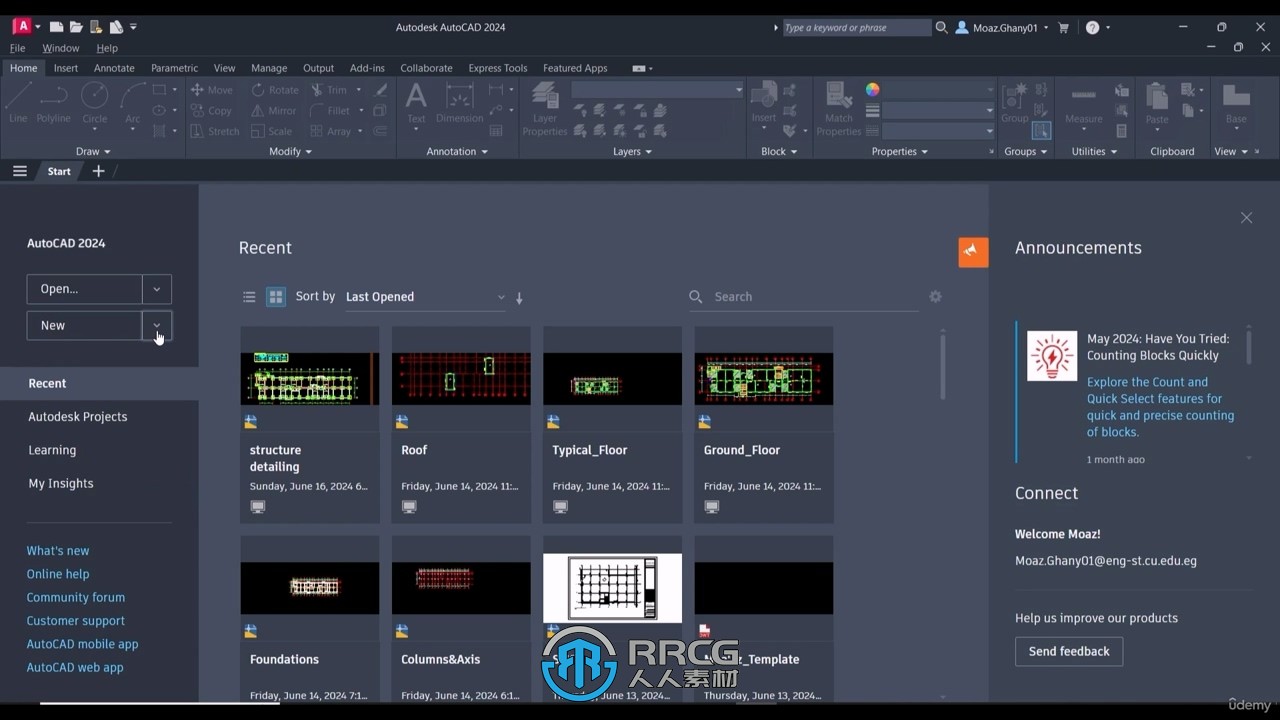Expand the Open... dropdown arrow
The width and height of the screenshot is (1280, 720).
pos(157,289)
